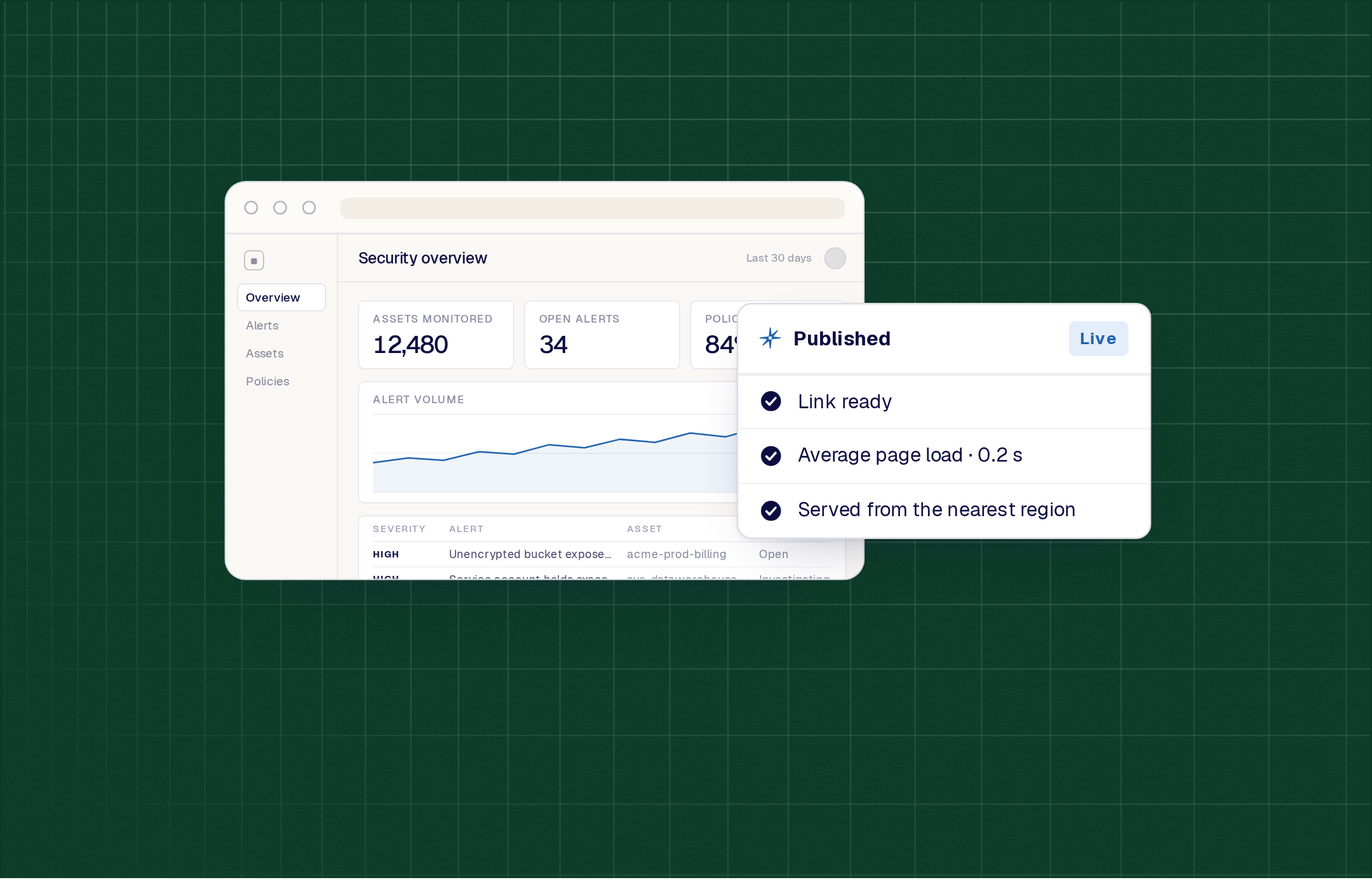This screenshot has width=1372, height=880.
Task: Click the Live badge
Action: click(1098, 338)
